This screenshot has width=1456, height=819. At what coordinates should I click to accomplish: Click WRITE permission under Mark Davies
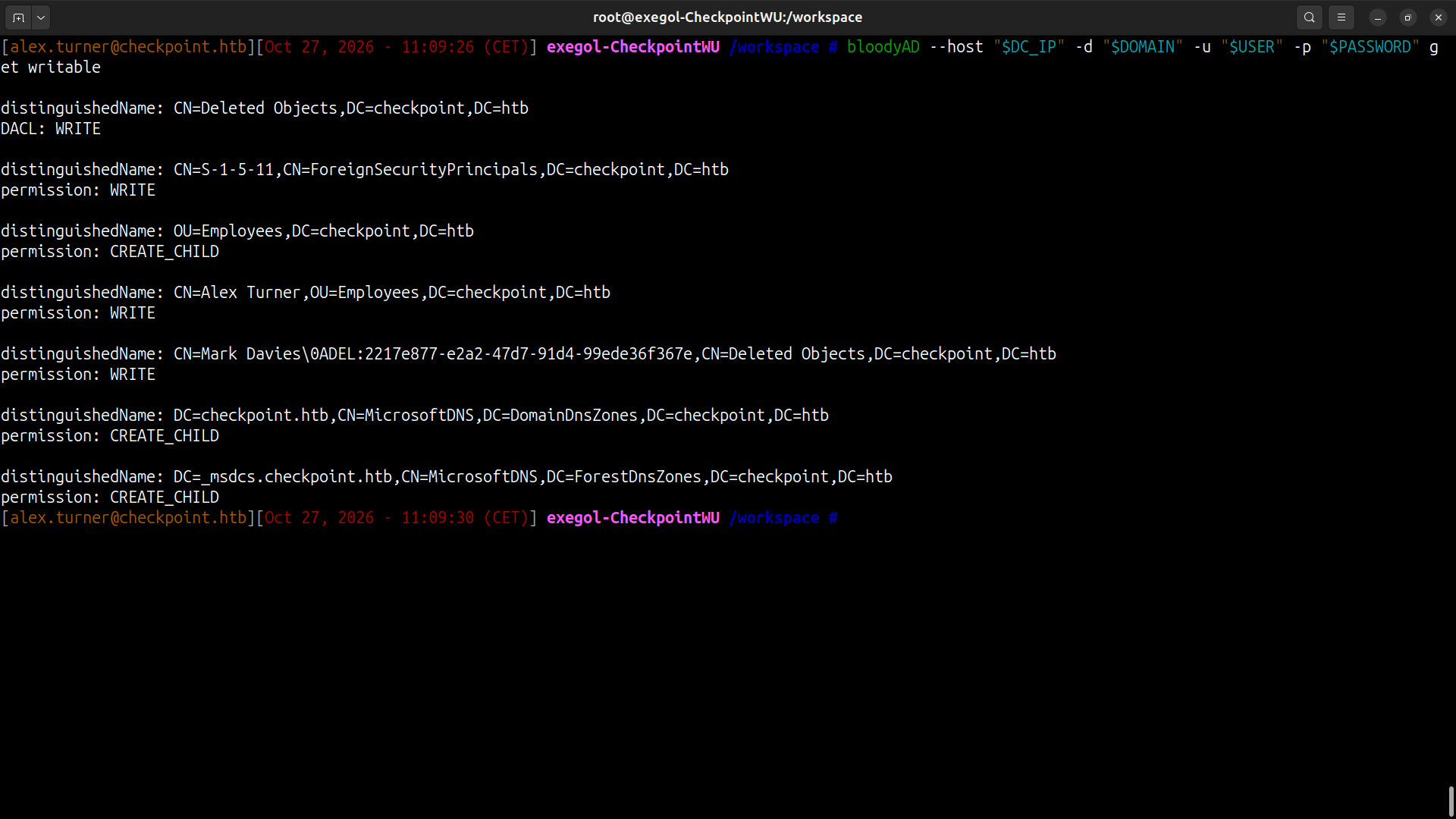coord(133,375)
